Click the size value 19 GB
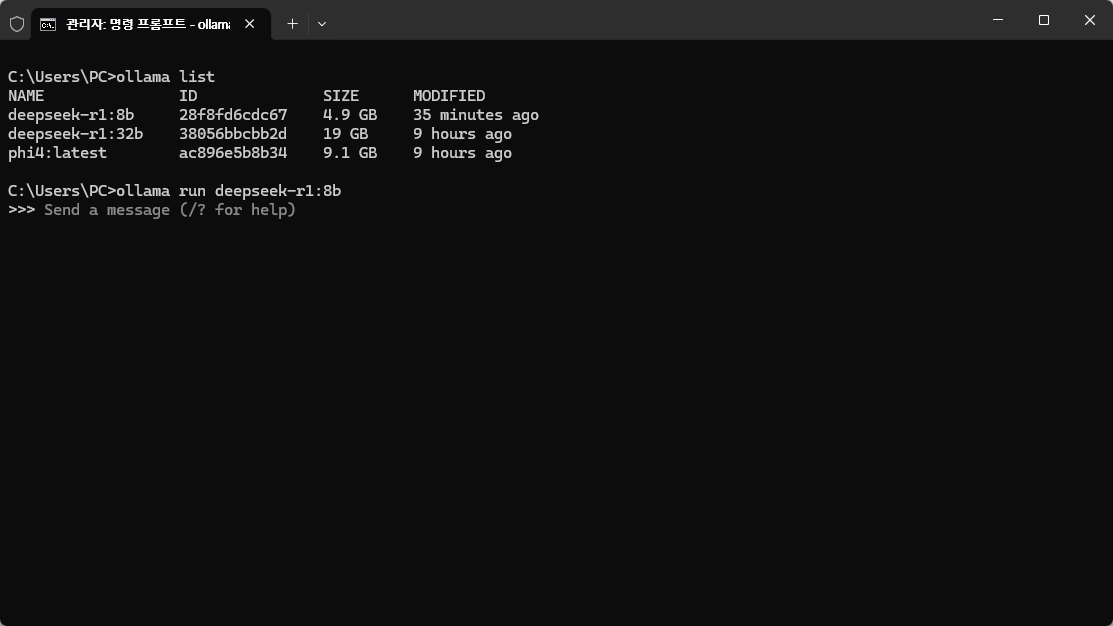 tap(346, 134)
